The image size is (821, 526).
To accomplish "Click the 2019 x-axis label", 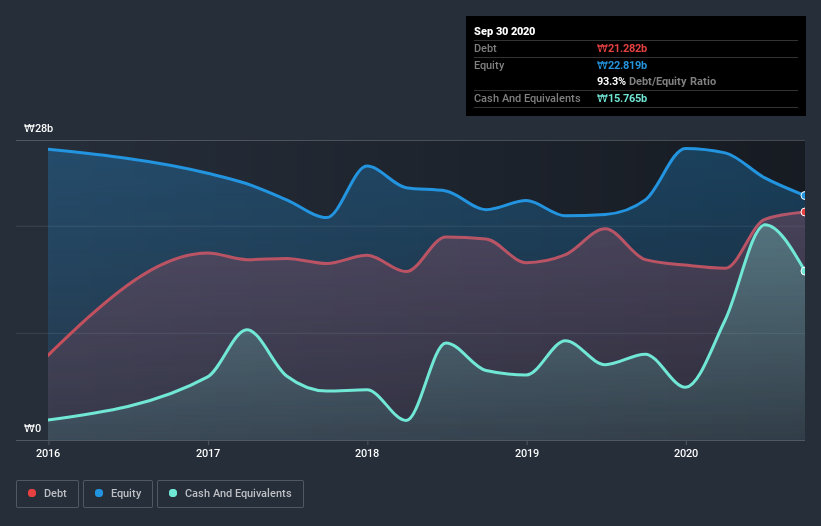I will pyautogui.click(x=527, y=453).
